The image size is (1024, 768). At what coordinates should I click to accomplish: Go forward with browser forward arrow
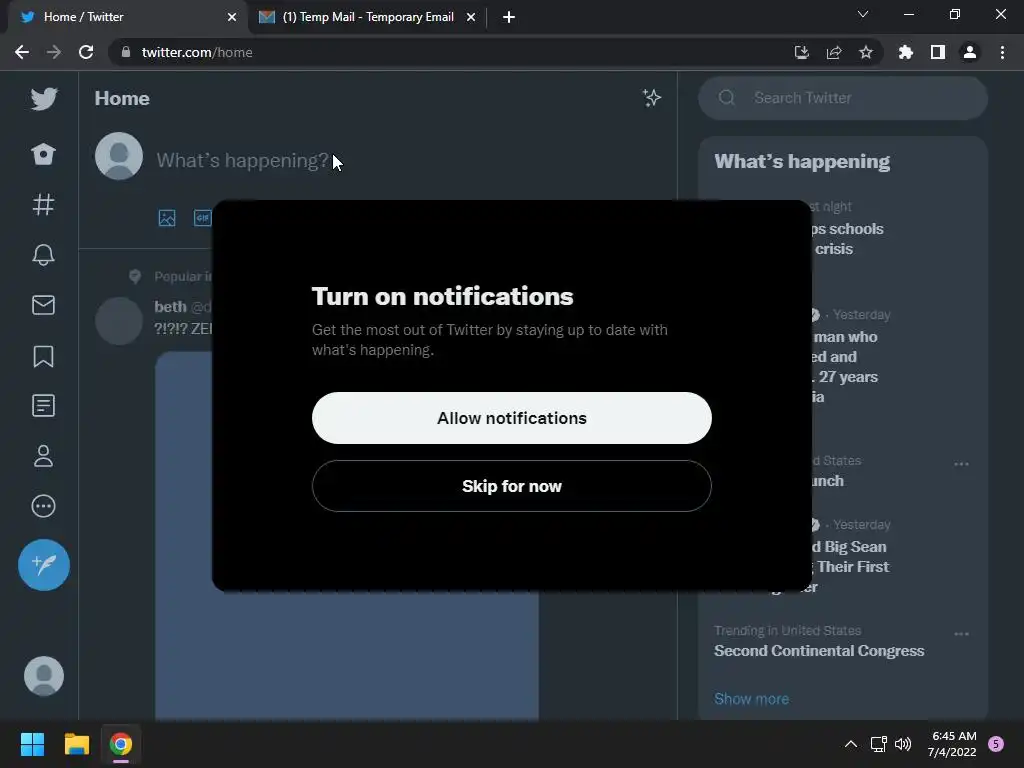point(54,52)
